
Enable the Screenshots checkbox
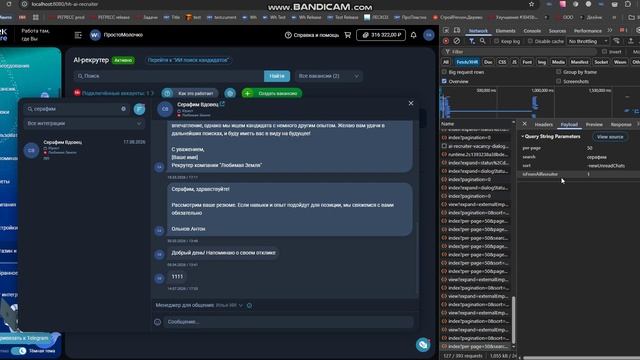pyautogui.click(x=559, y=81)
